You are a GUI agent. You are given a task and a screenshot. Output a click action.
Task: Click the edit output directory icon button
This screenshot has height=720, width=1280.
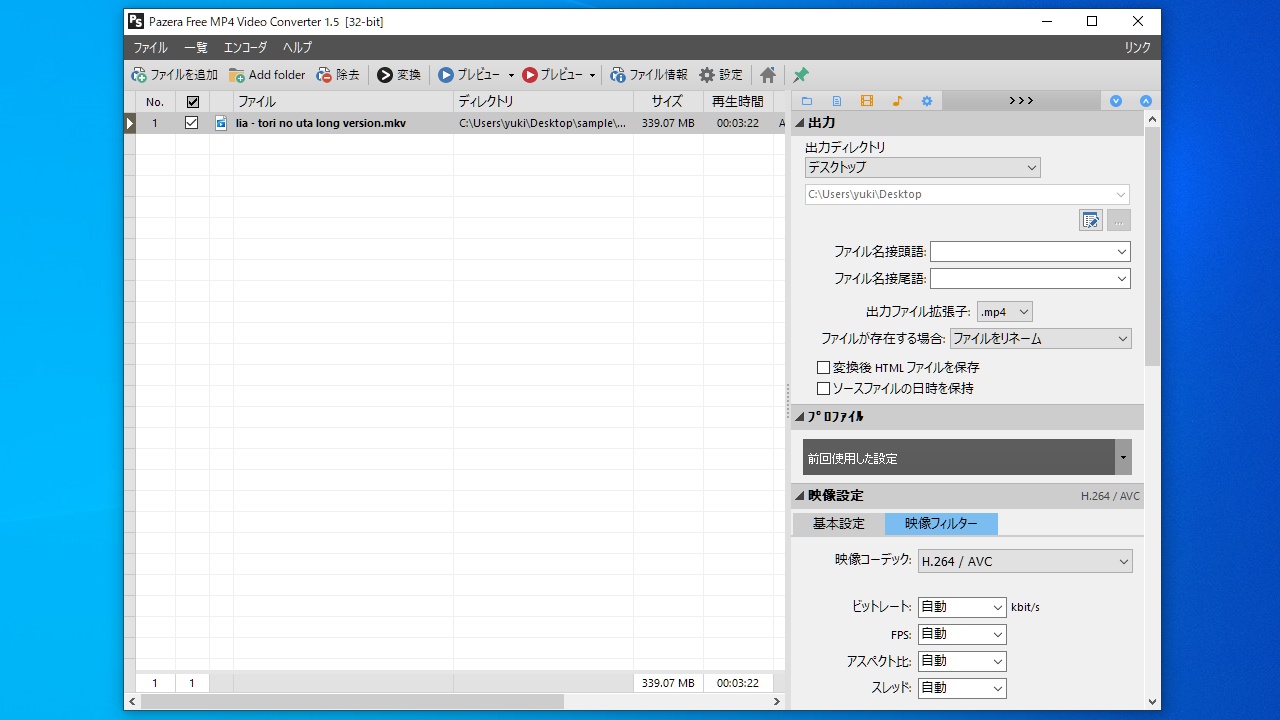click(1091, 220)
